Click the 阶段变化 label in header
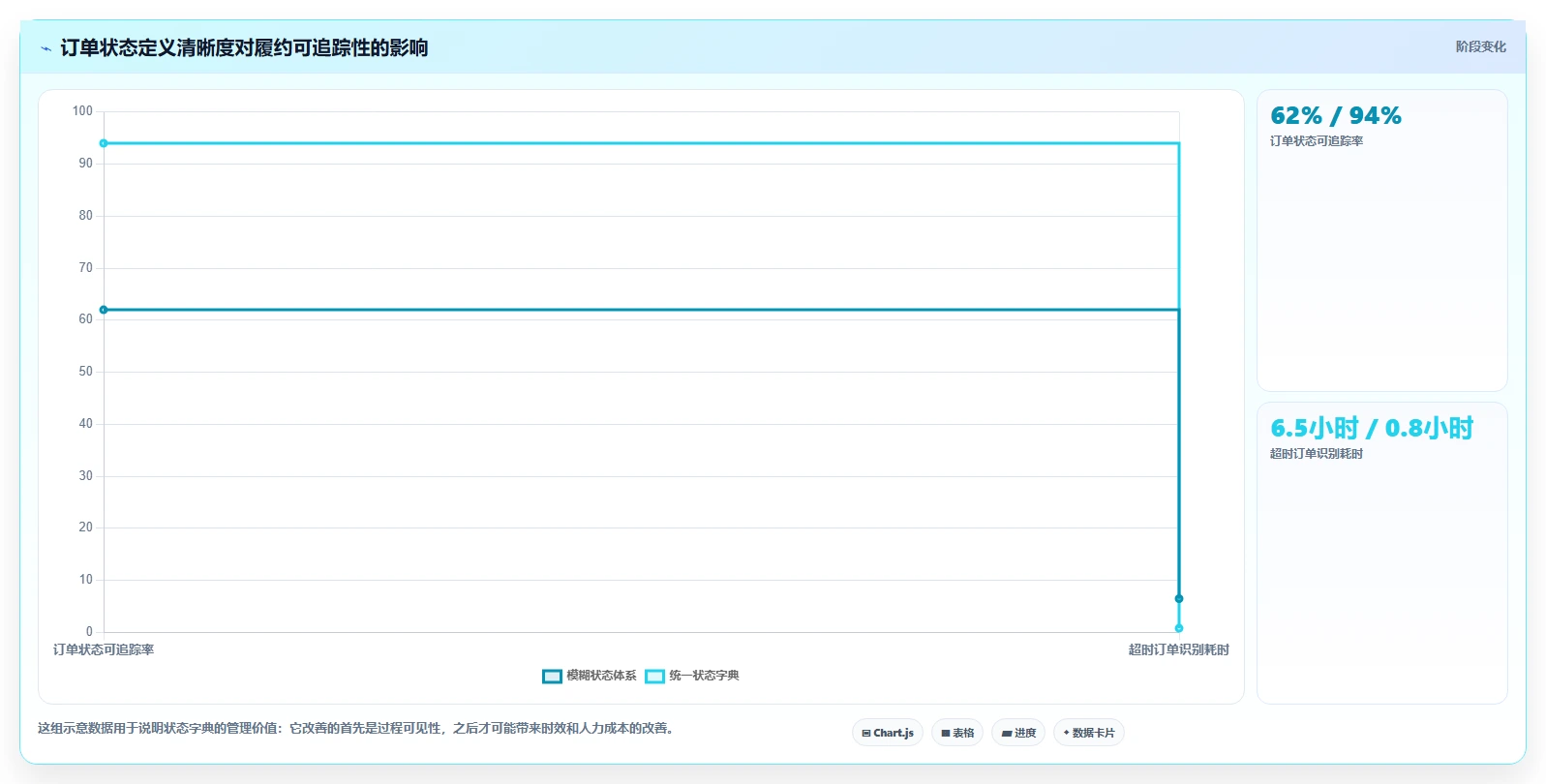Screen dimensions: 1546x784 [x=1480, y=46]
